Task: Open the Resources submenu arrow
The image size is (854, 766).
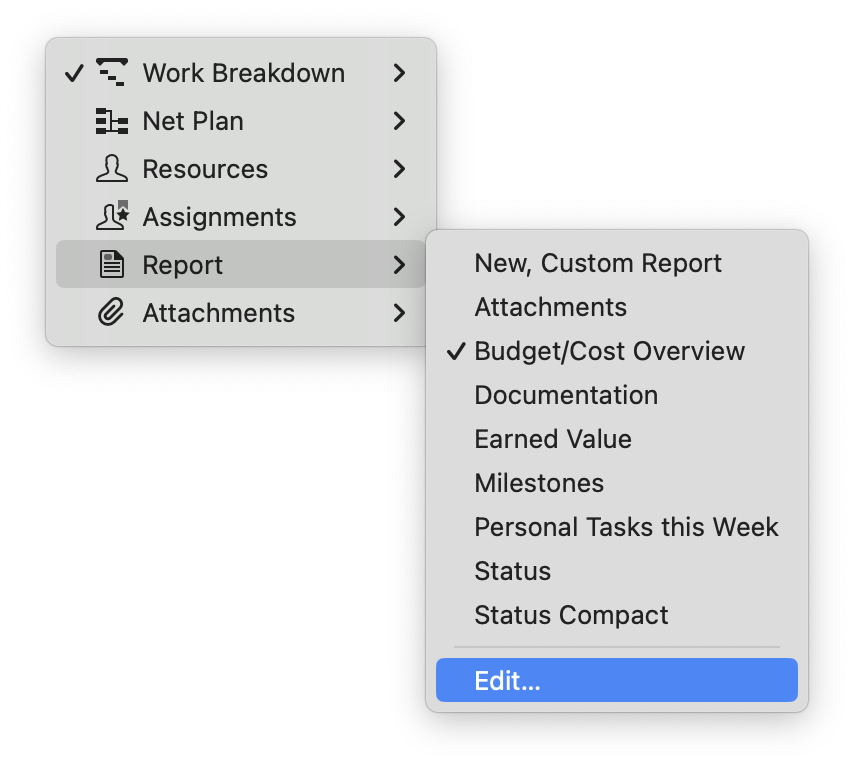Action: pos(399,168)
